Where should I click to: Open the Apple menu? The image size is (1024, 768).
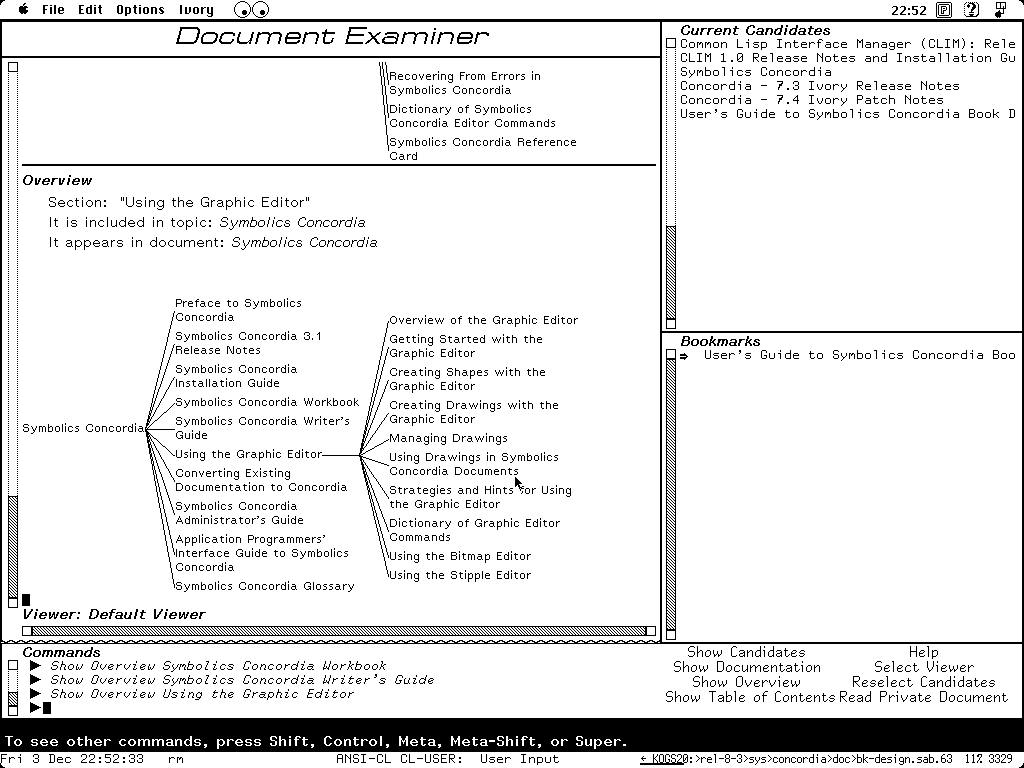[24, 9]
